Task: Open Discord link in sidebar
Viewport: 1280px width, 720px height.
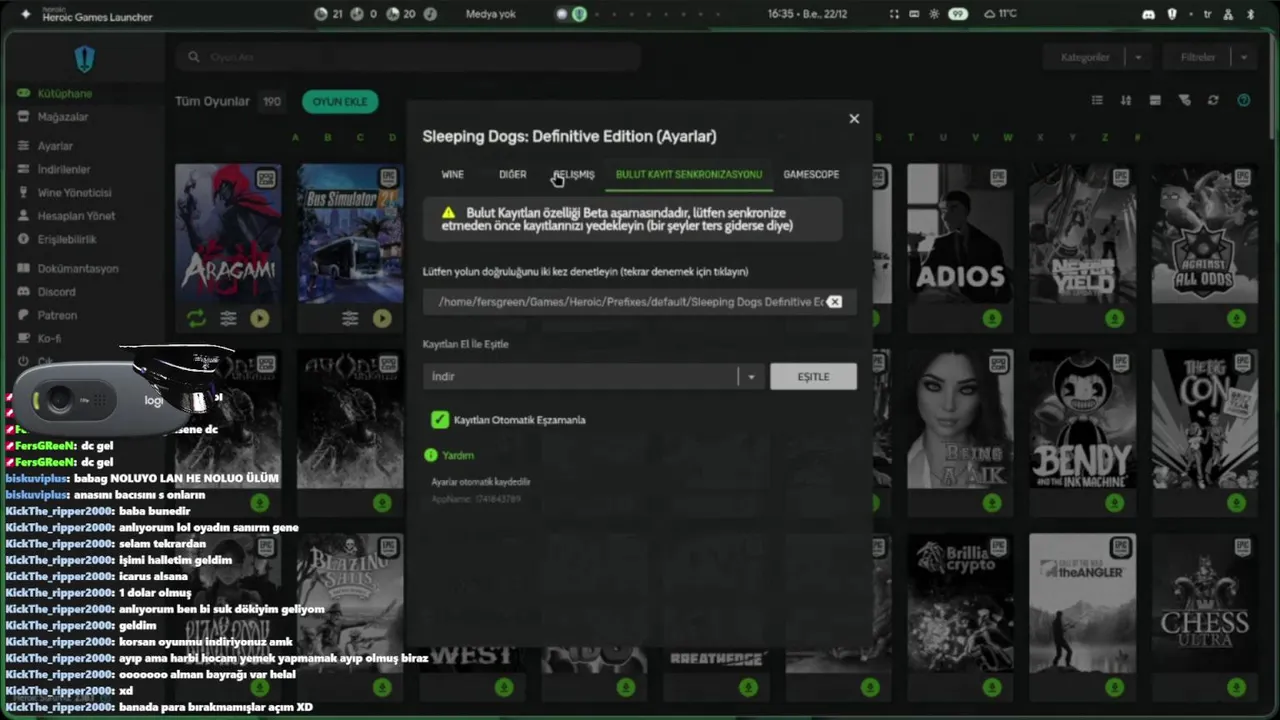Action: click(x=56, y=291)
